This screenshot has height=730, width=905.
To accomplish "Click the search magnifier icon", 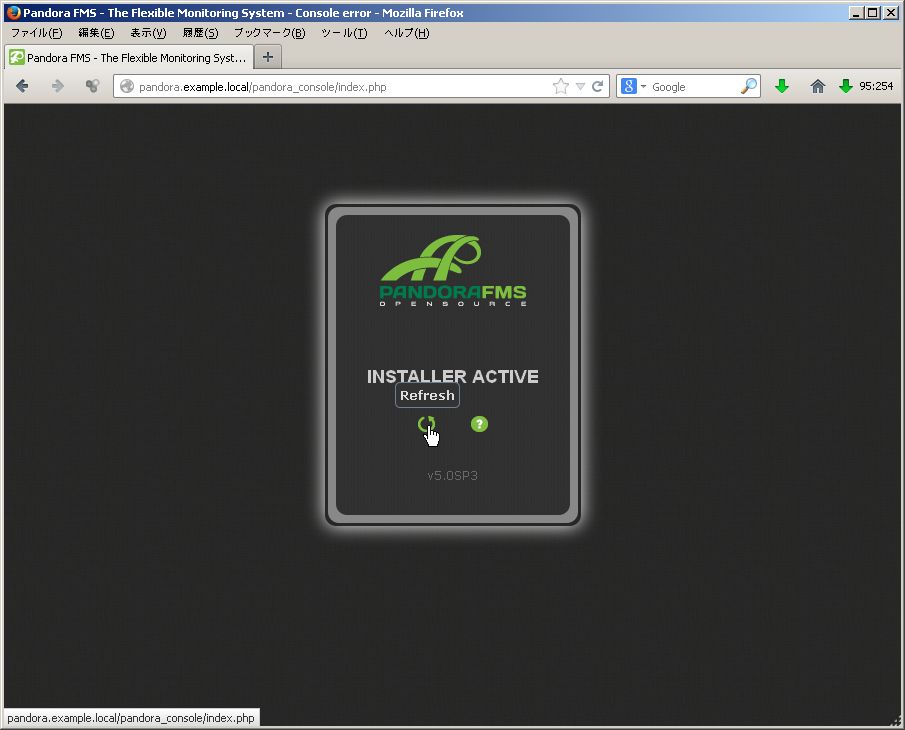I will tap(749, 87).
